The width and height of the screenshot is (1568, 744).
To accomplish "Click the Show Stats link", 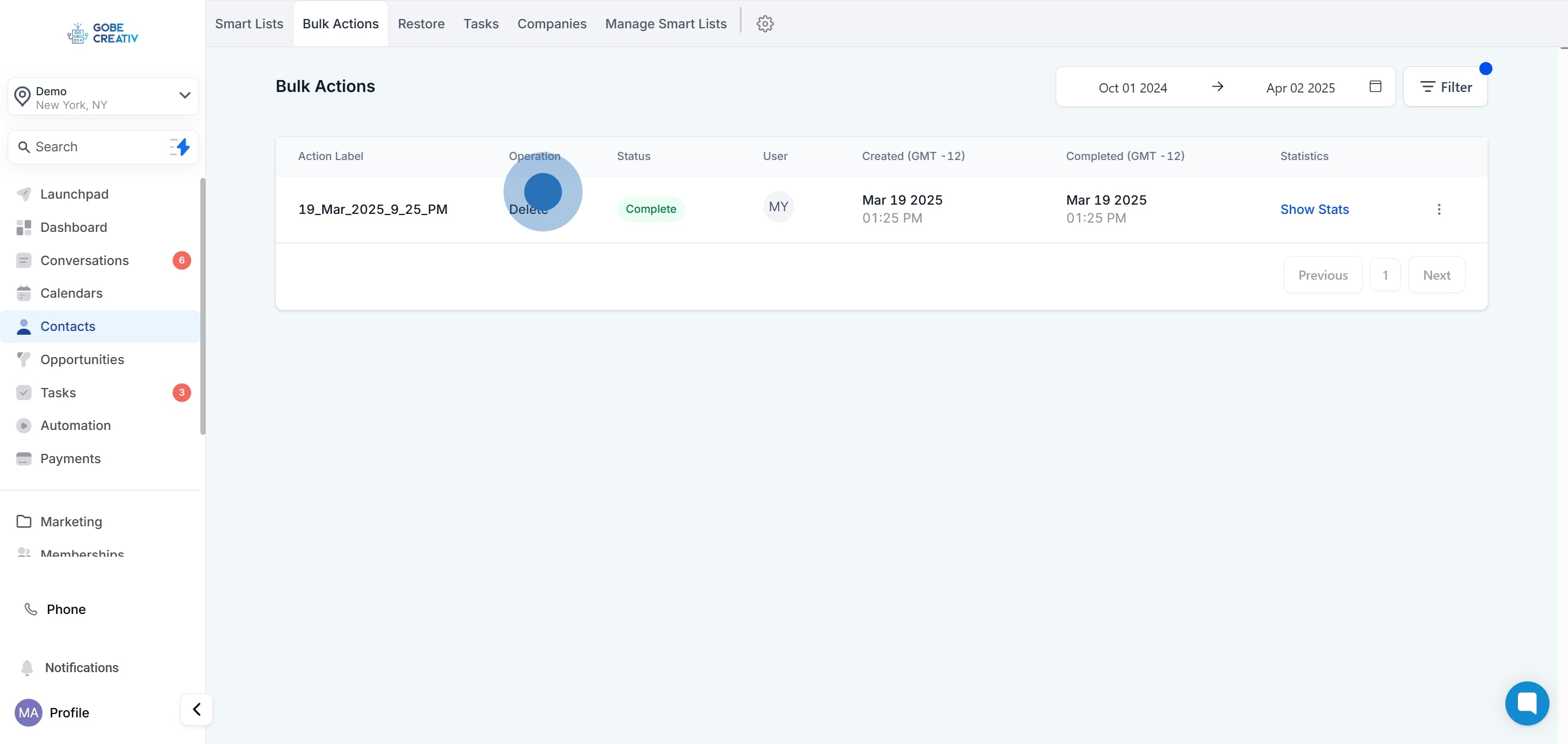I will 1314,210.
